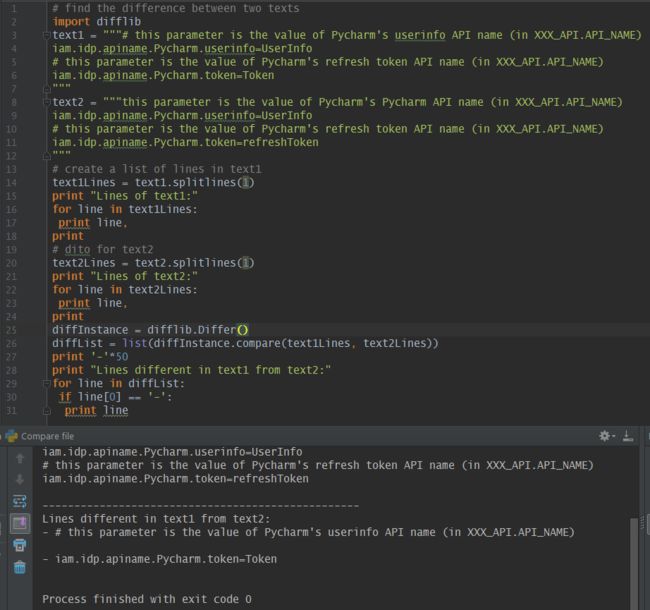Collapse the text2 string fold at line 8
This screenshot has width=650, height=610.
point(46,102)
